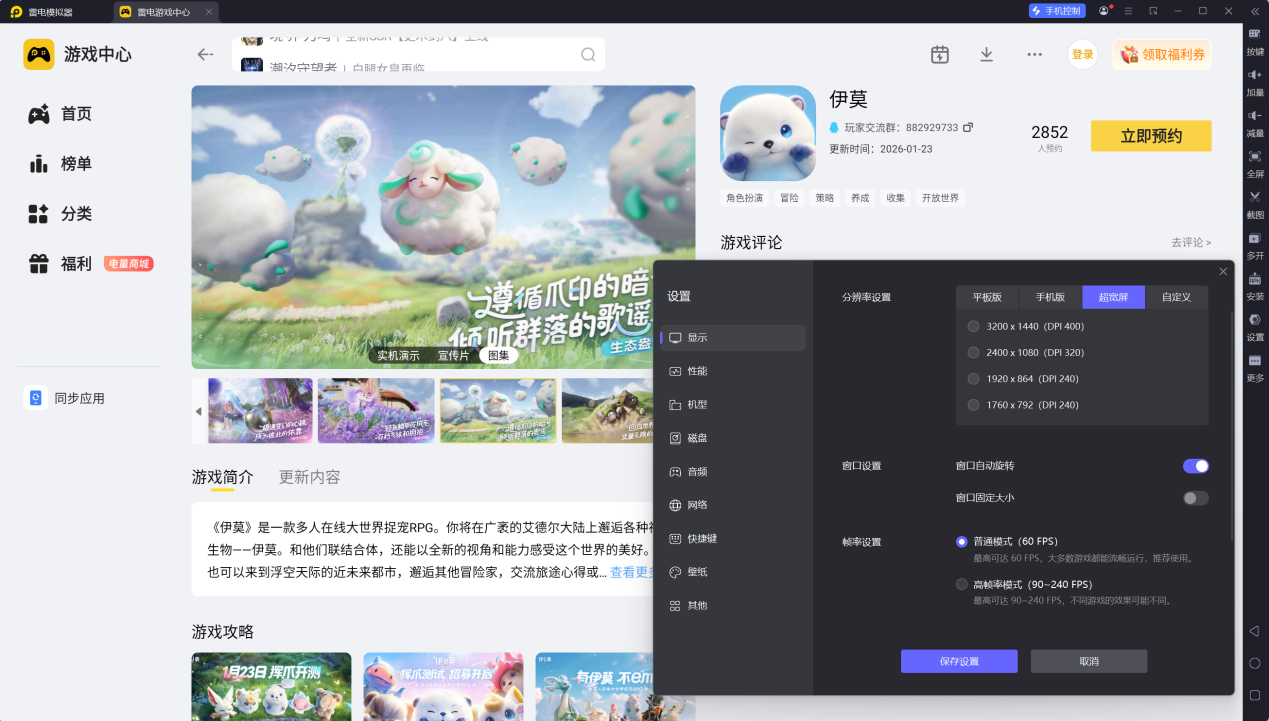Click the search magnifier icon
The image size is (1269, 721).
click(588, 55)
